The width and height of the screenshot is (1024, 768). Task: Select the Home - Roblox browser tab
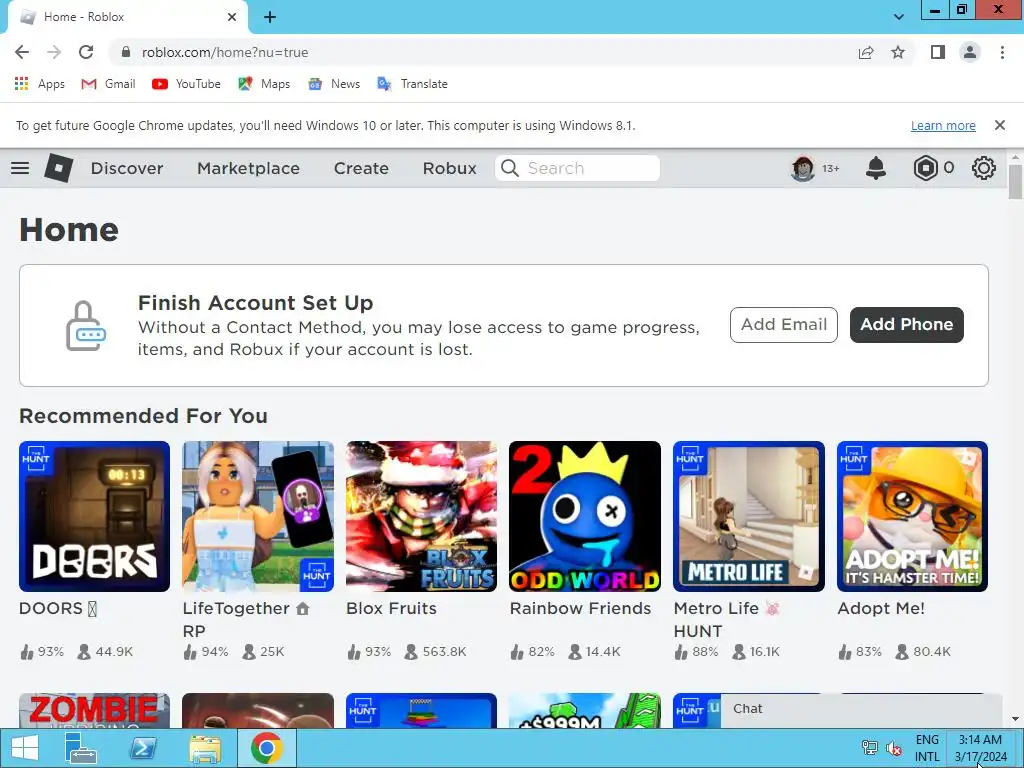coord(128,17)
